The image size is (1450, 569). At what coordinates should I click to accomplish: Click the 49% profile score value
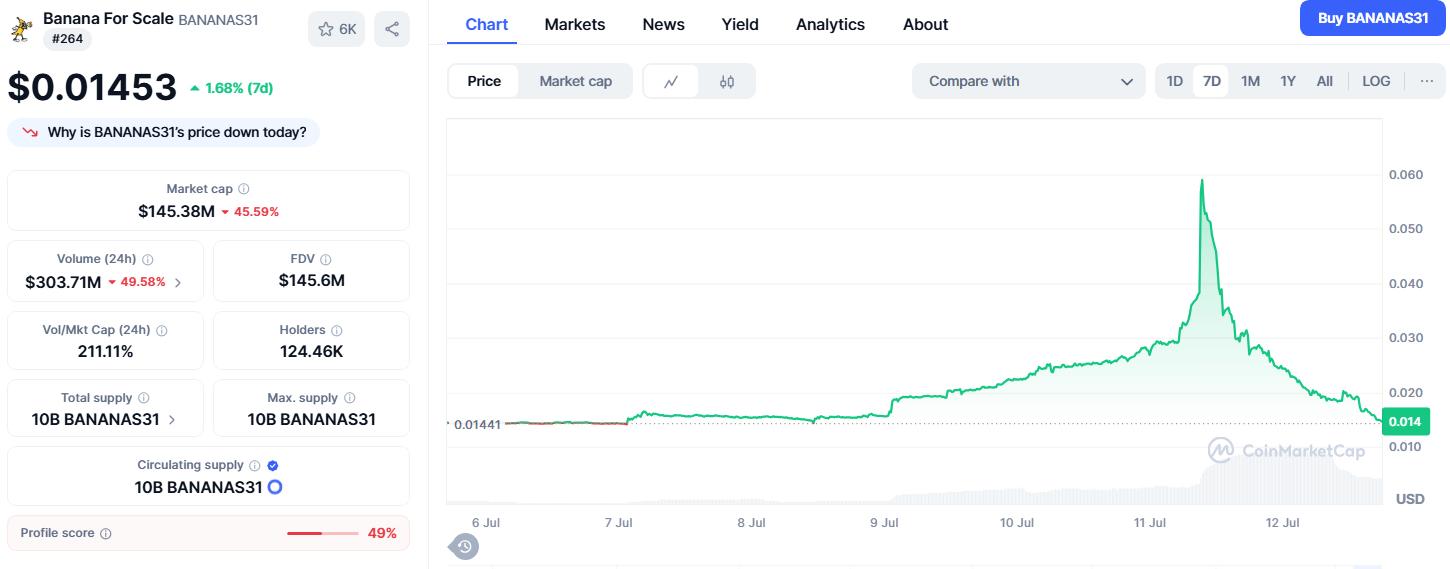(382, 533)
